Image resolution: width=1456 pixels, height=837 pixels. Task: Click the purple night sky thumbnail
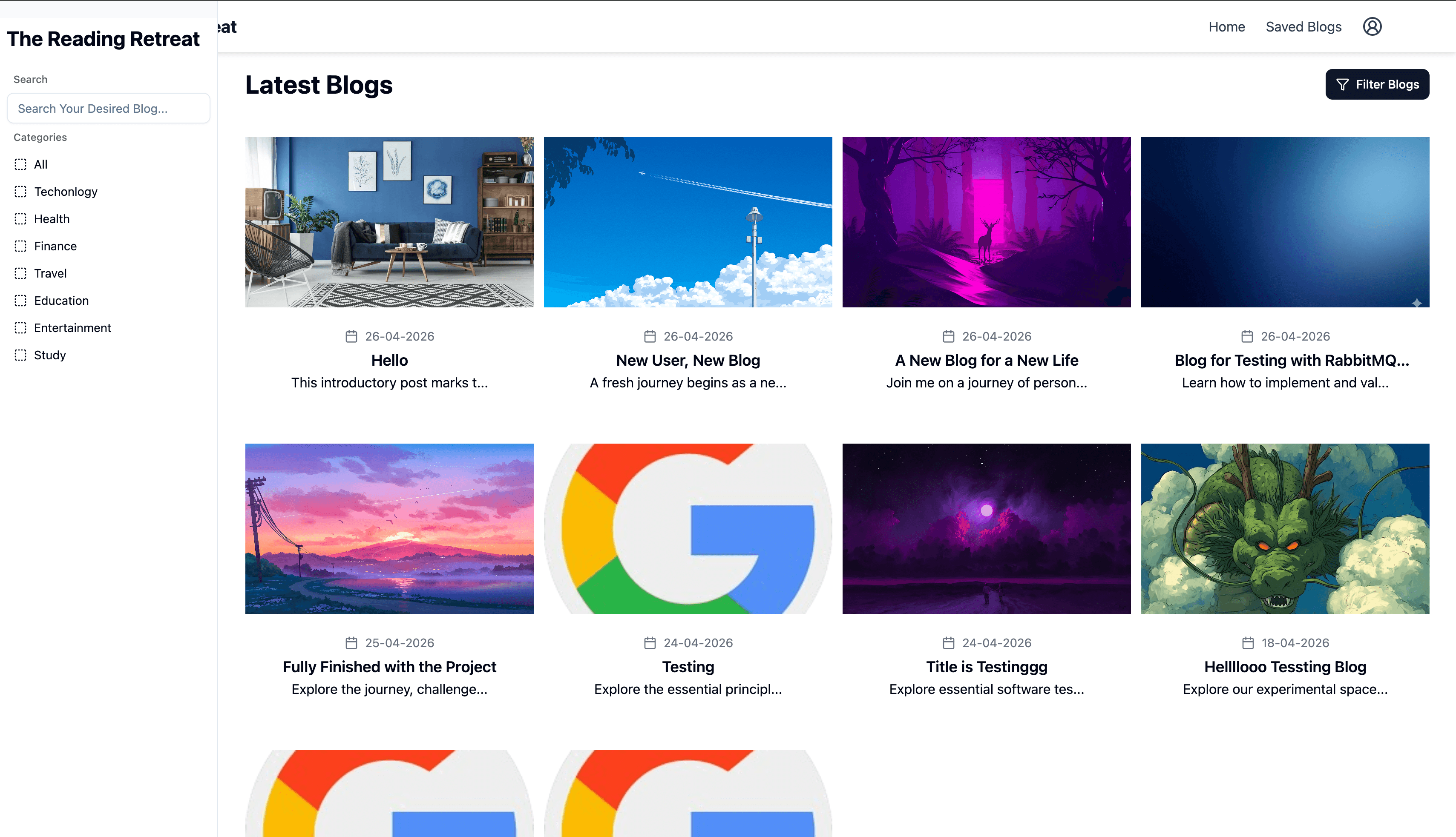point(987,528)
